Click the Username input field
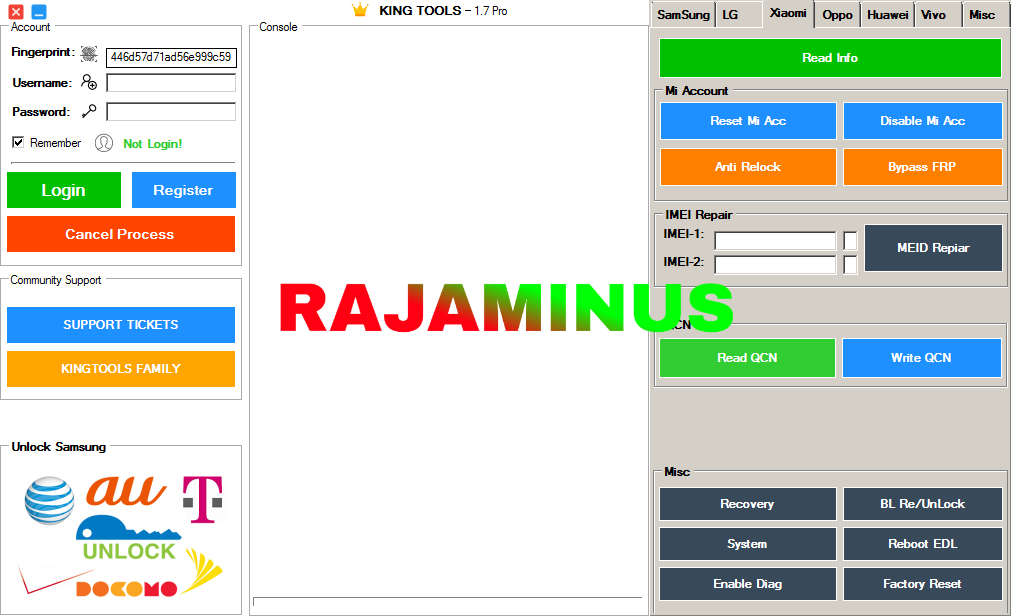The height and width of the screenshot is (616, 1011). (171, 83)
